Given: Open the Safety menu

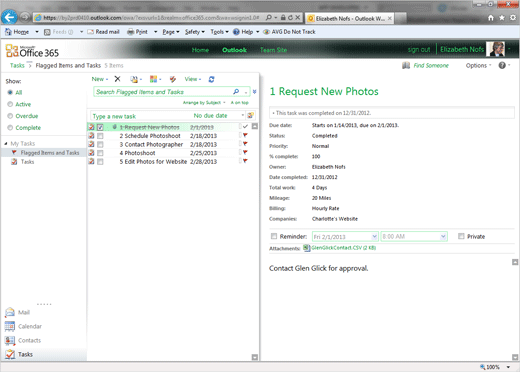Looking at the screenshot, I should pyautogui.click(x=195, y=32).
